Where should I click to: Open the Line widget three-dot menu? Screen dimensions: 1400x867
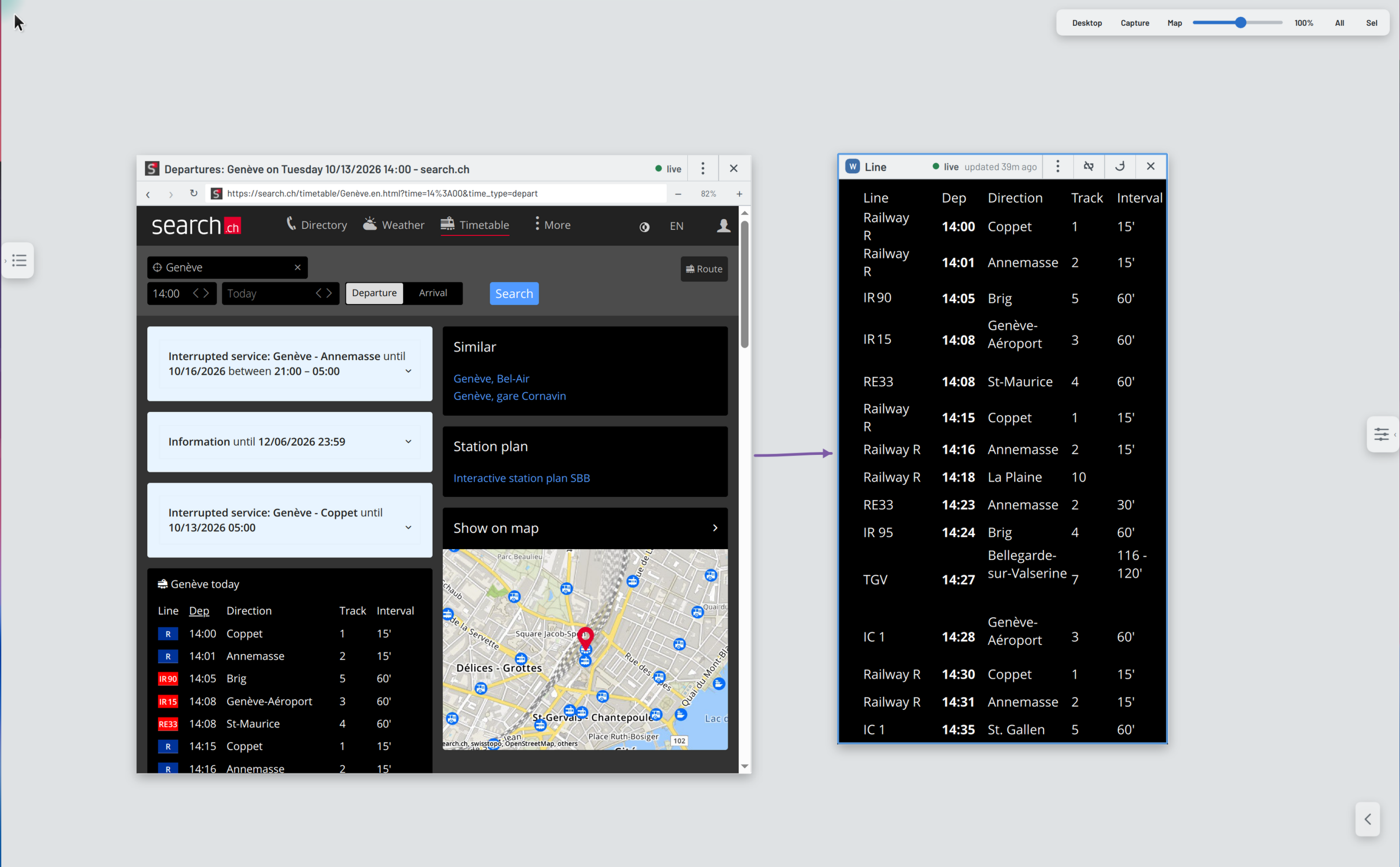point(1058,166)
